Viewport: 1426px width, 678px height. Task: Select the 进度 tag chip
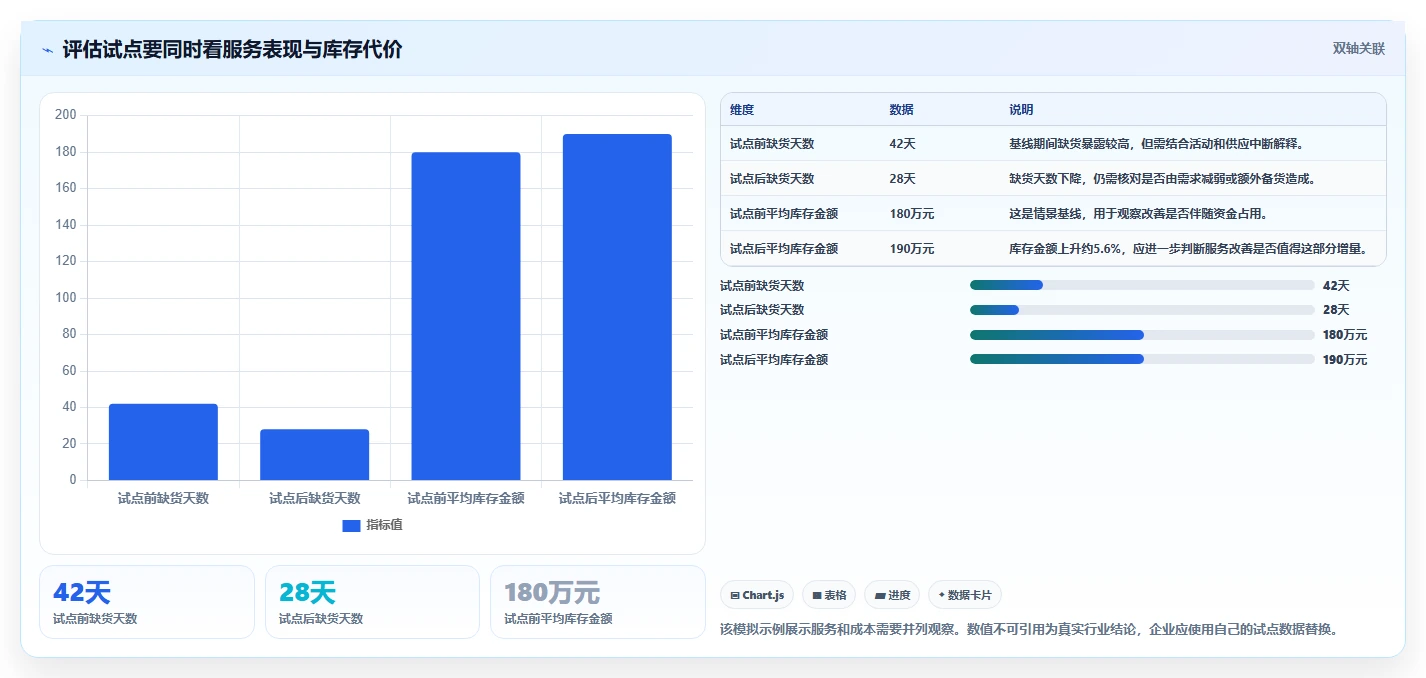[892, 595]
